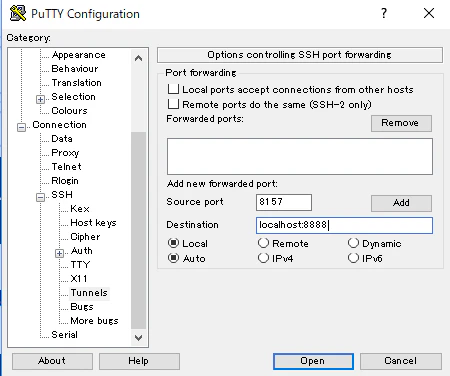Image resolution: width=450 pixels, height=376 pixels.
Task: Open the Appearance category
Action: tap(79, 55)
